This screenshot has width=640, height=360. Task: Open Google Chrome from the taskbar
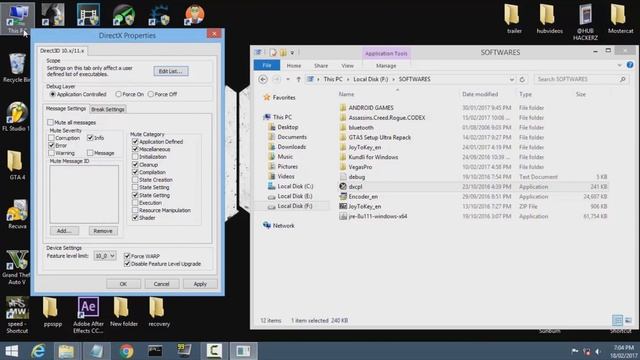click(126, 351)
